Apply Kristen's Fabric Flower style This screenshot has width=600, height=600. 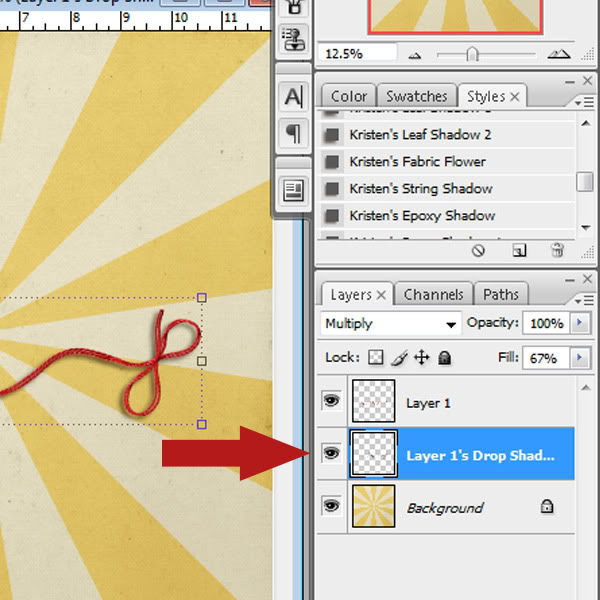[x=446, y=161]
